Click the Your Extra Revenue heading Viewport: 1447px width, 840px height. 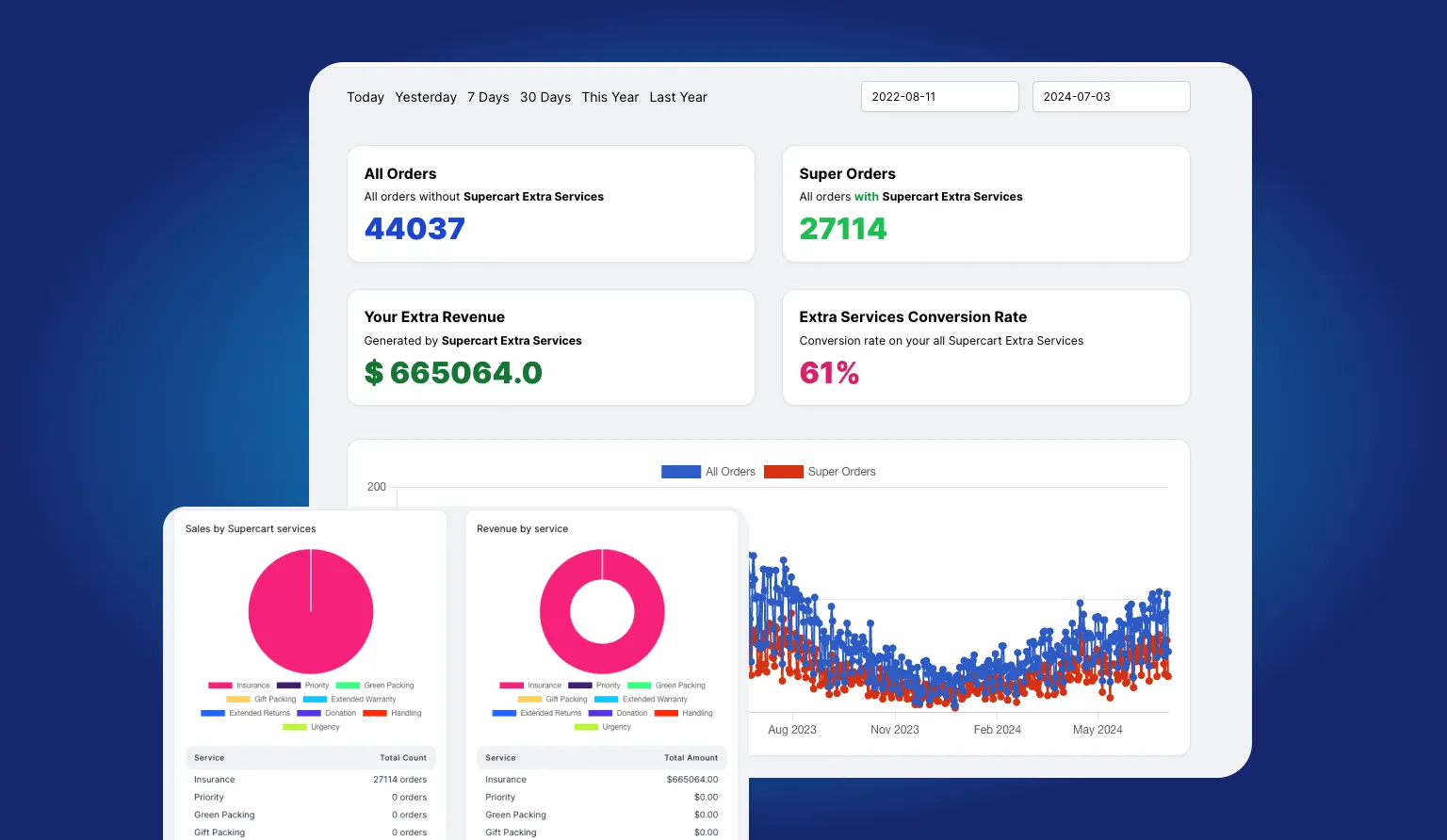pyautogui.click(x=434, y=317)
